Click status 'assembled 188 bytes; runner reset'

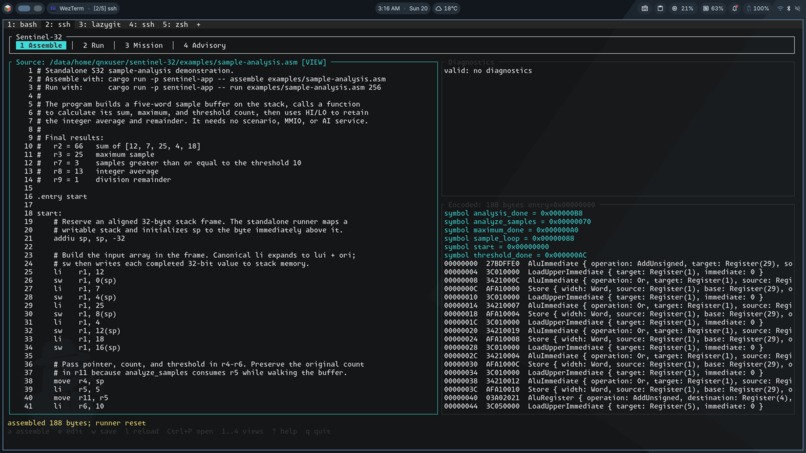coord(77,423)
